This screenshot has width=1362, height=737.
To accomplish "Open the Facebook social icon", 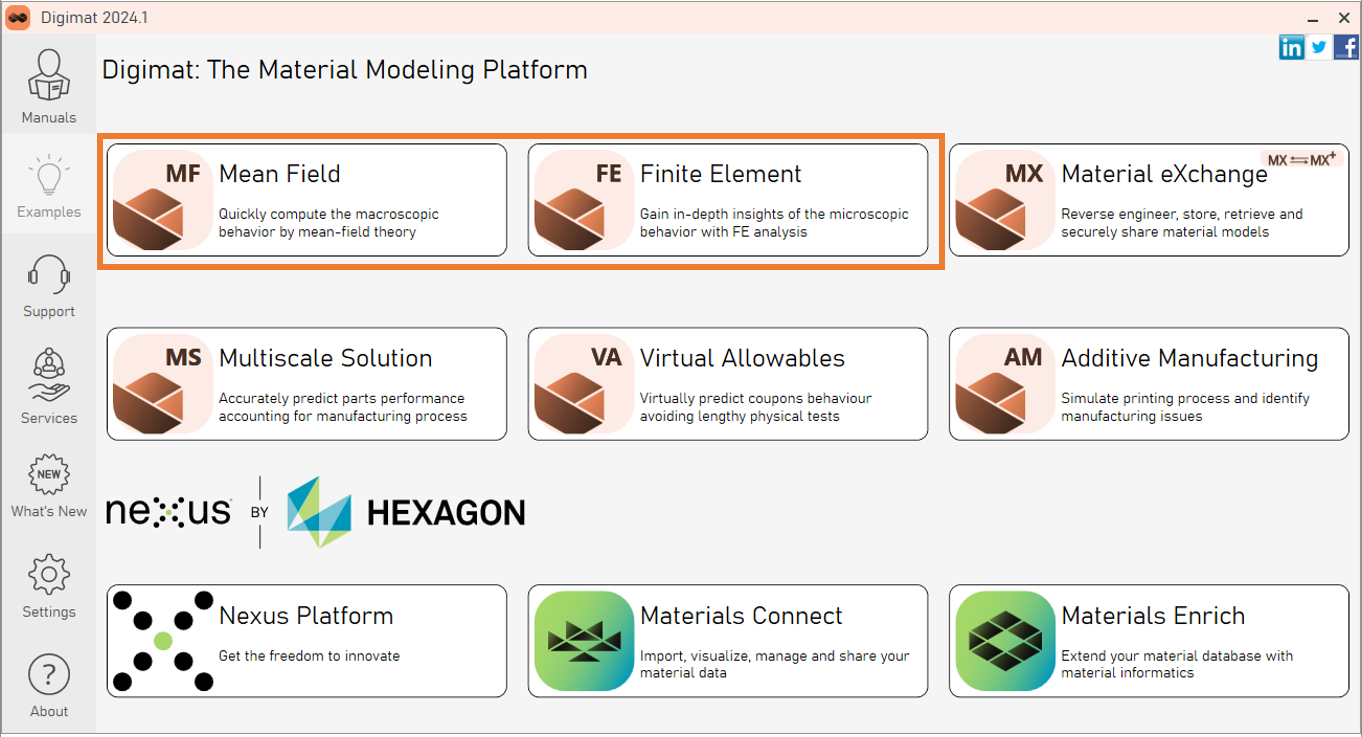I will (x=1346, y=47).
